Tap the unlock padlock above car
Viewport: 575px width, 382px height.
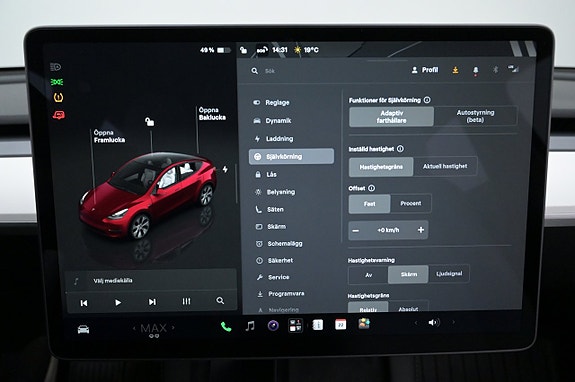(149, 121)
